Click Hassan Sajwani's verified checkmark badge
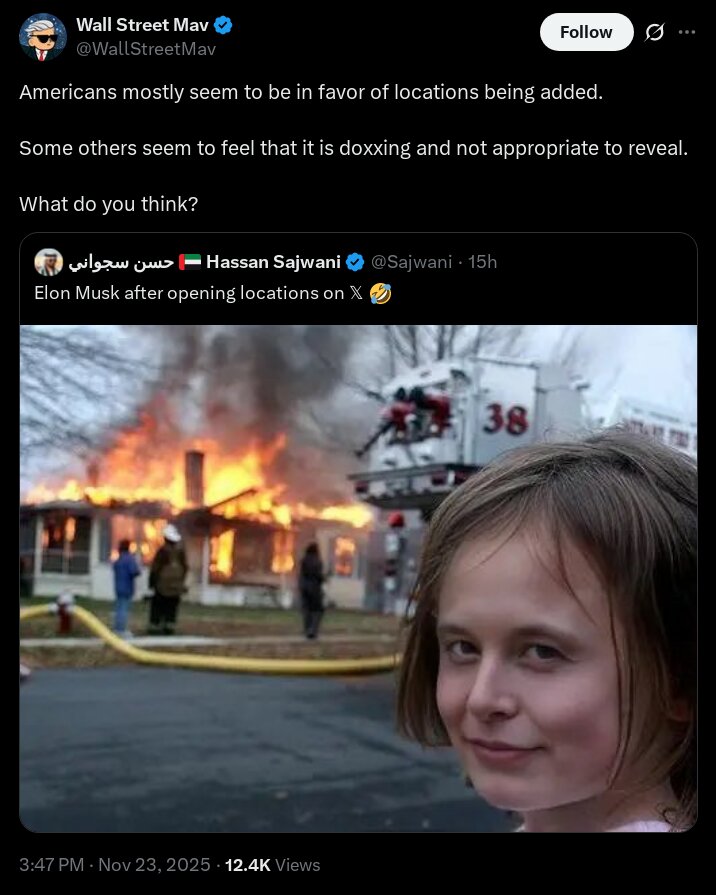 coord(355,262)
